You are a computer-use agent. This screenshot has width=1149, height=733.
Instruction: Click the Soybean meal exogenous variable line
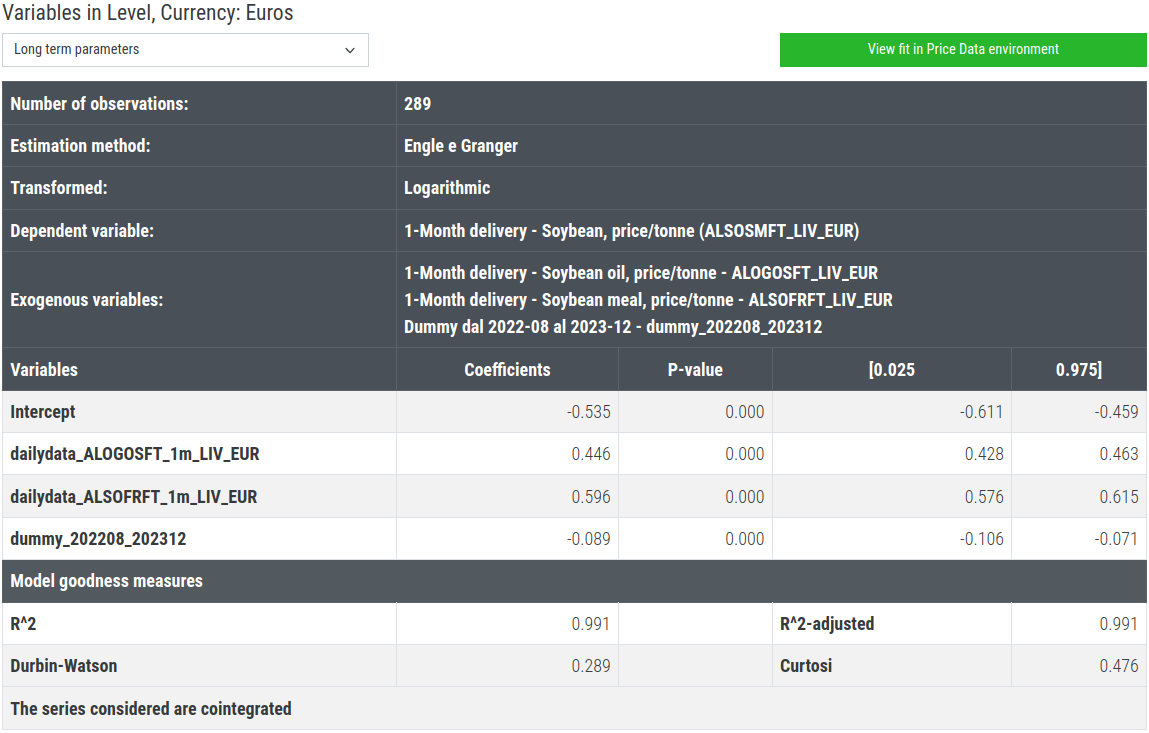[648, 300]
